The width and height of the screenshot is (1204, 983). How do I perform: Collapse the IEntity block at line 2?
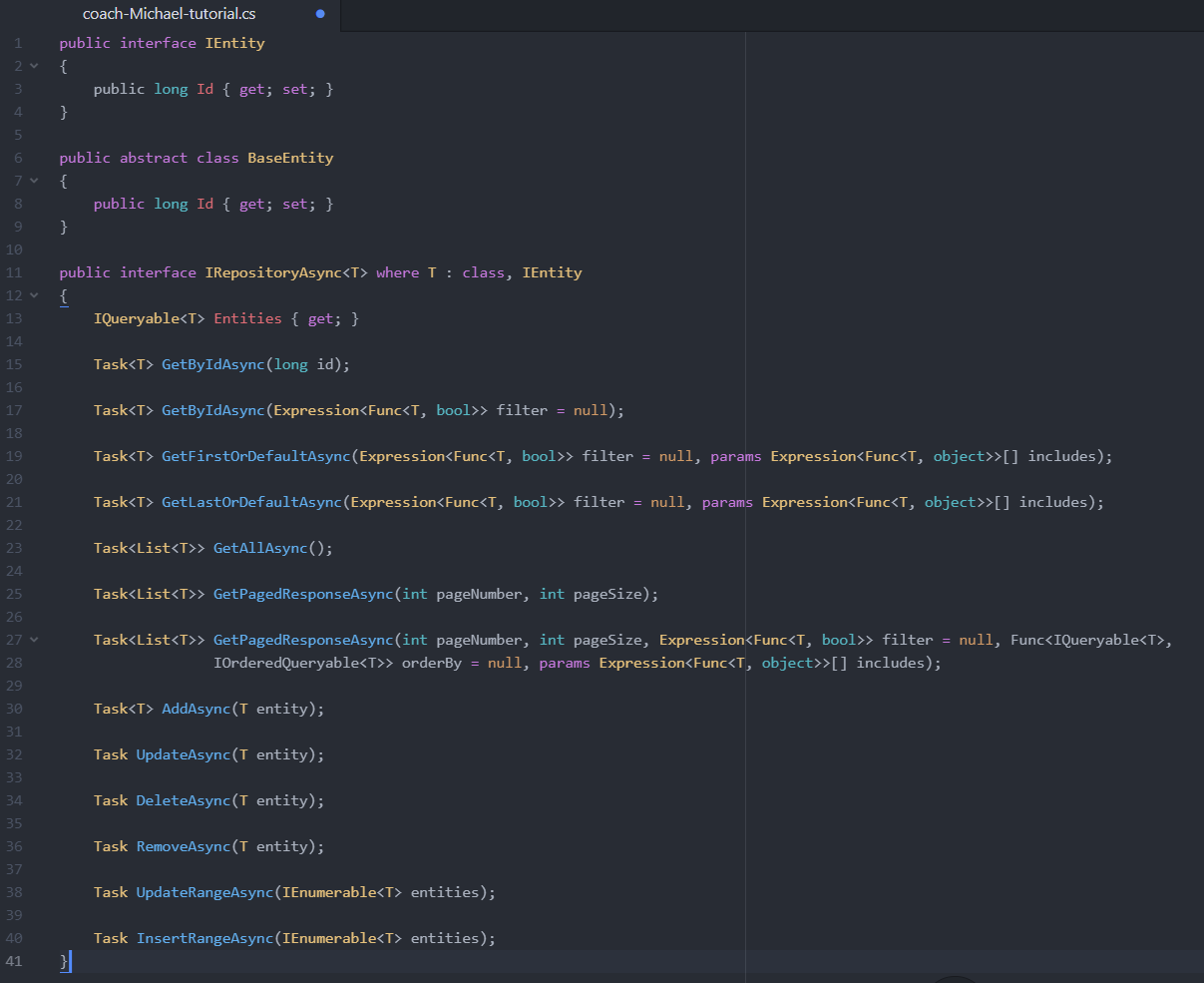click(35, 66)
